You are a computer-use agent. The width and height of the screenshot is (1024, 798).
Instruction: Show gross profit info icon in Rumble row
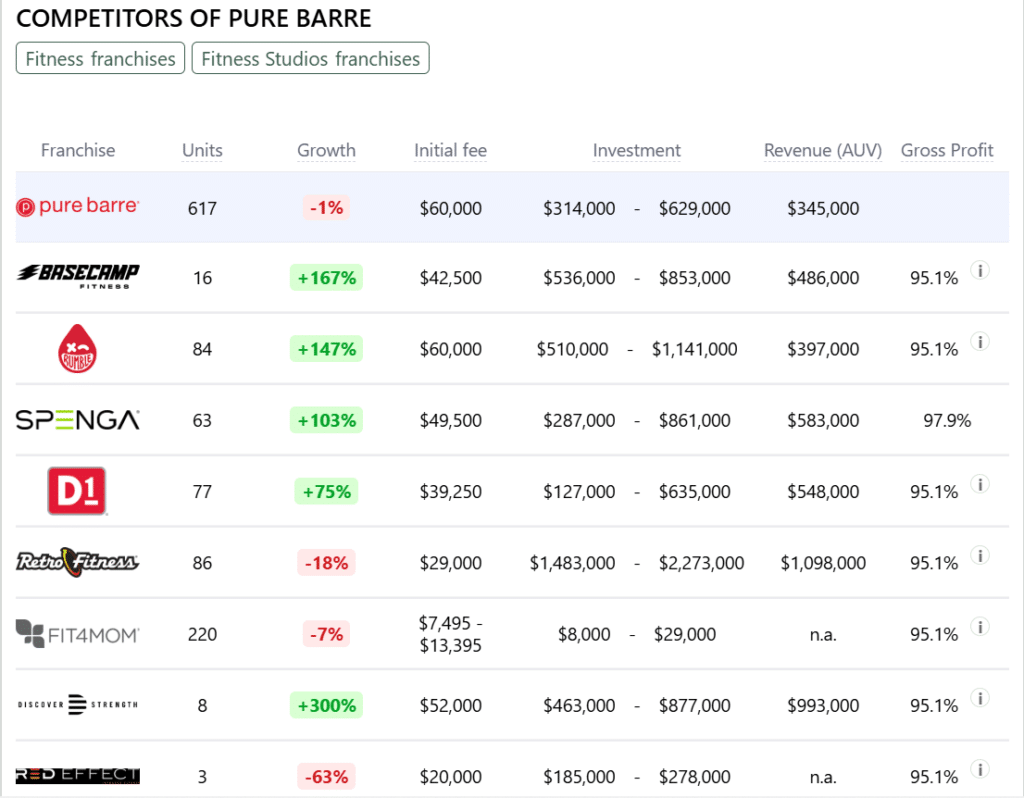pyautogui.click(x=980, y=341)
